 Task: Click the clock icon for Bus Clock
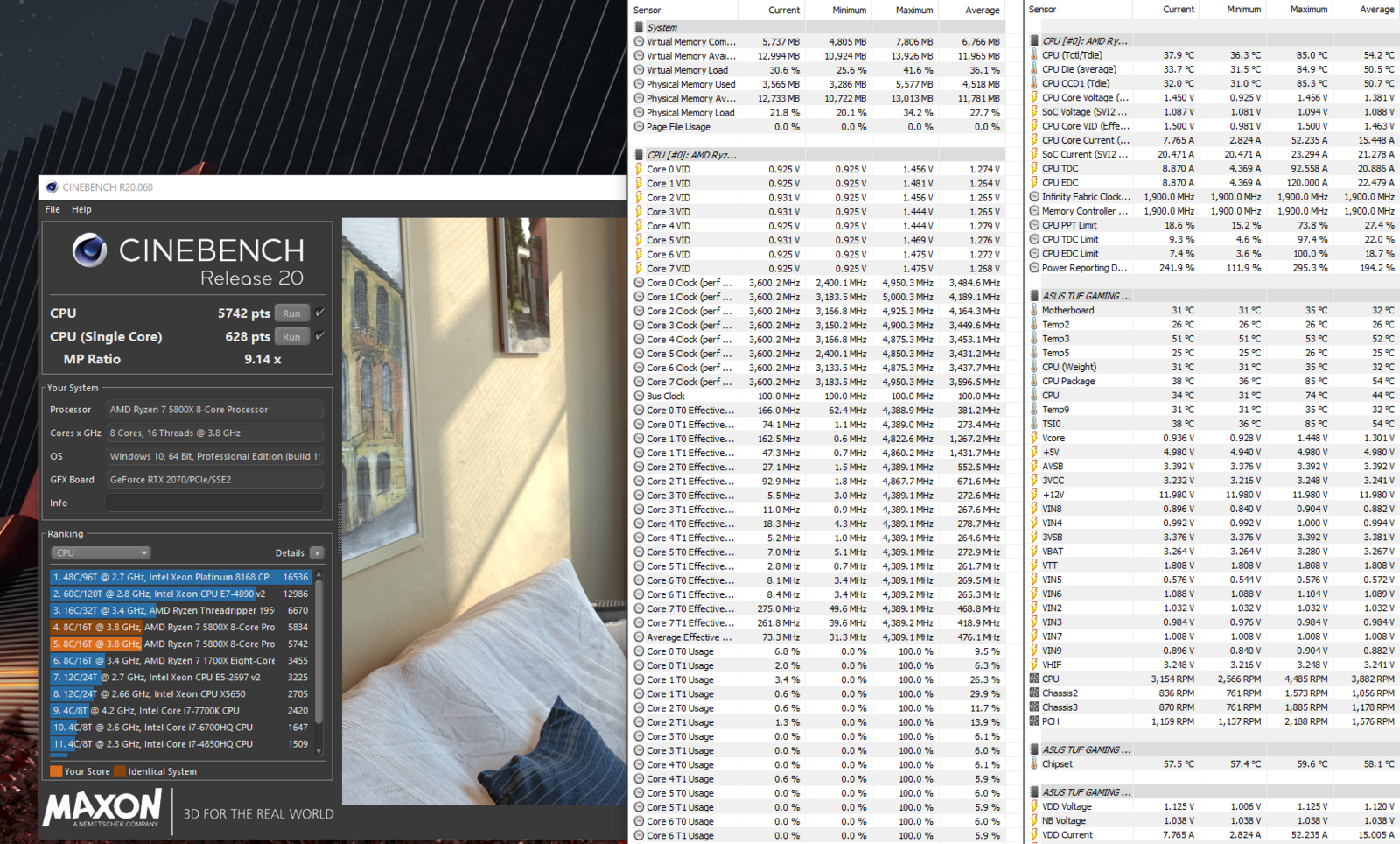point(639,396)
